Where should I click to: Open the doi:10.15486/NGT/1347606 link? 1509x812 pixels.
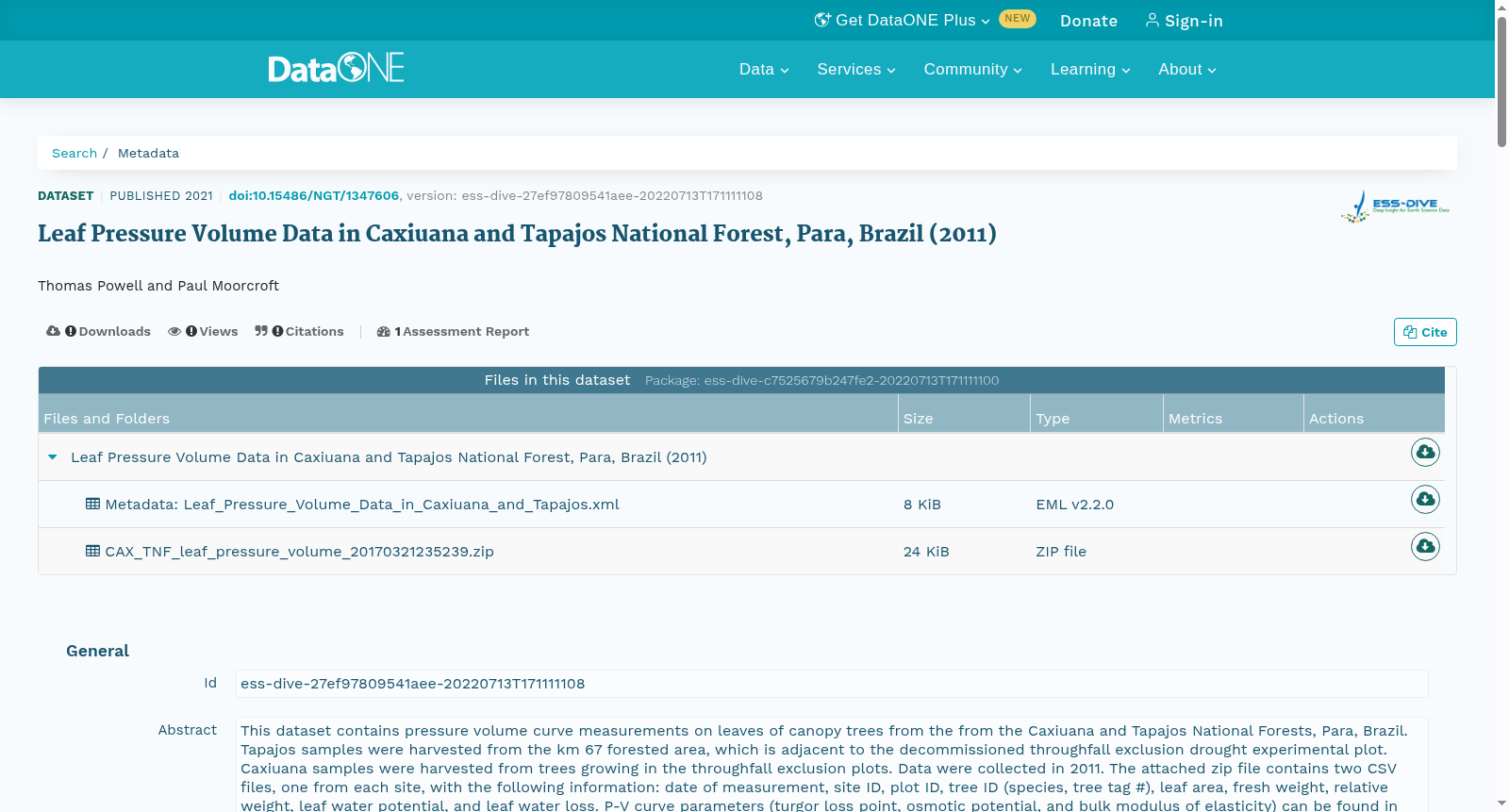[313, 195]
